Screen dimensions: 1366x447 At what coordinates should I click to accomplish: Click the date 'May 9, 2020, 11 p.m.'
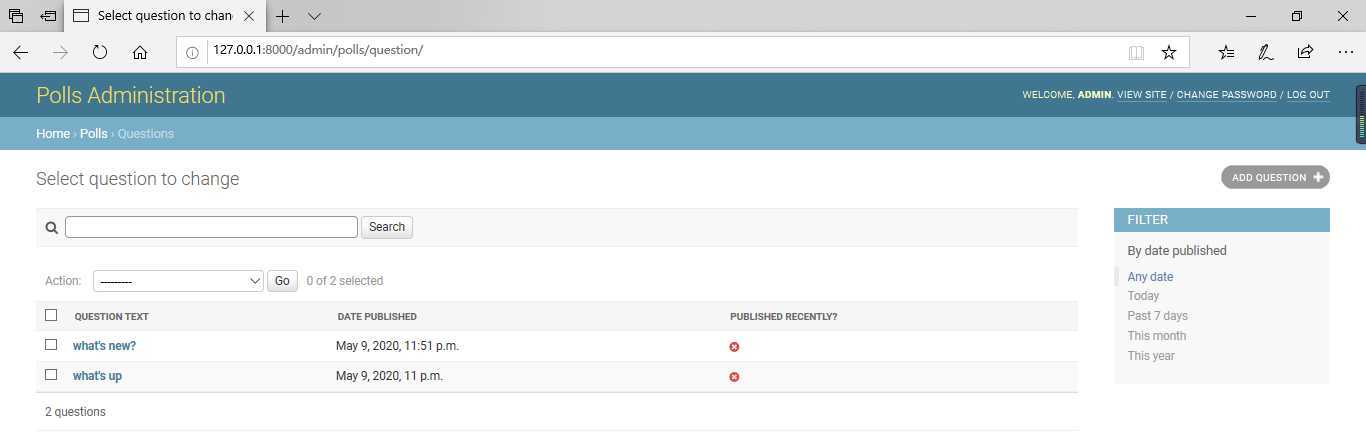pyautogui.click(x=389, y=376)
